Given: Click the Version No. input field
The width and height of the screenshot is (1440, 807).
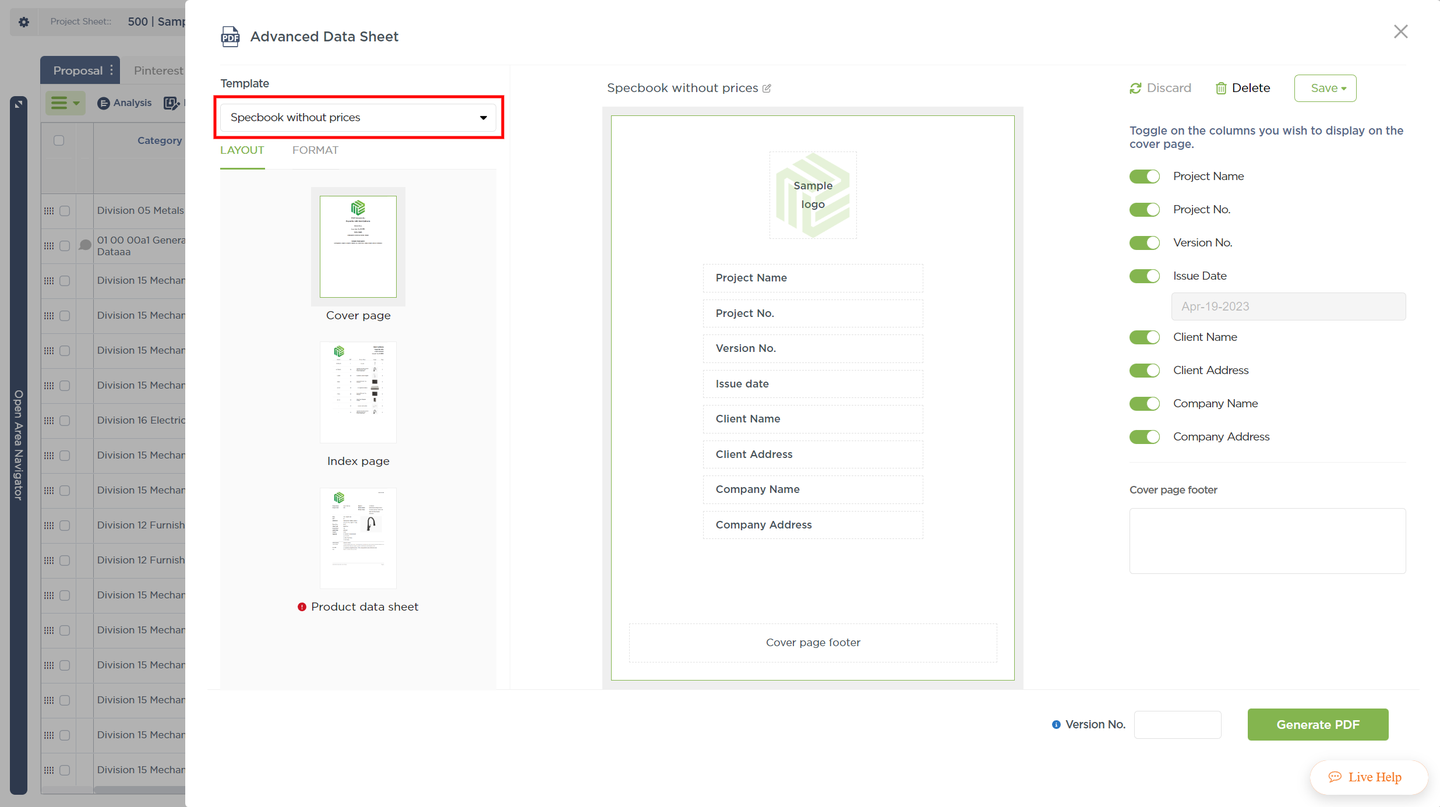Looking at the screenshot, I should (1178, 725).
